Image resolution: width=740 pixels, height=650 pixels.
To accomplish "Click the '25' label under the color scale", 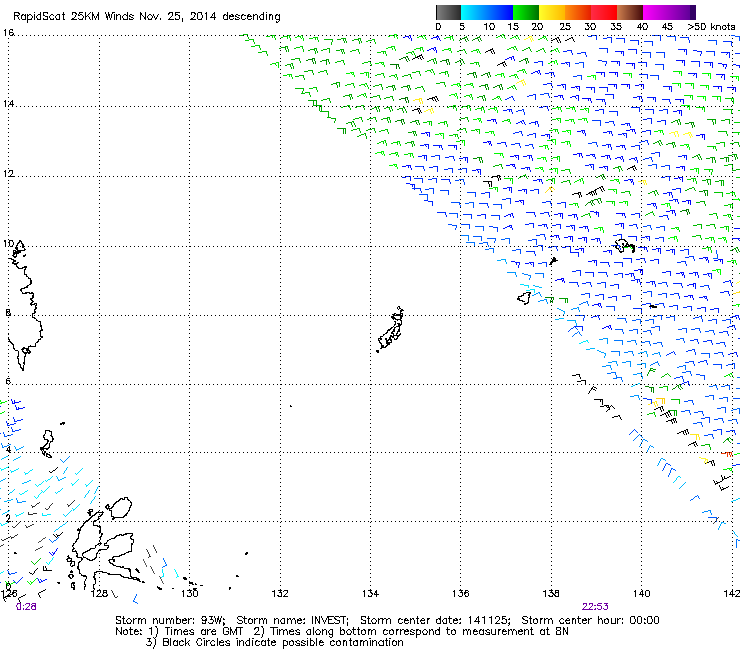I will 564,27.
